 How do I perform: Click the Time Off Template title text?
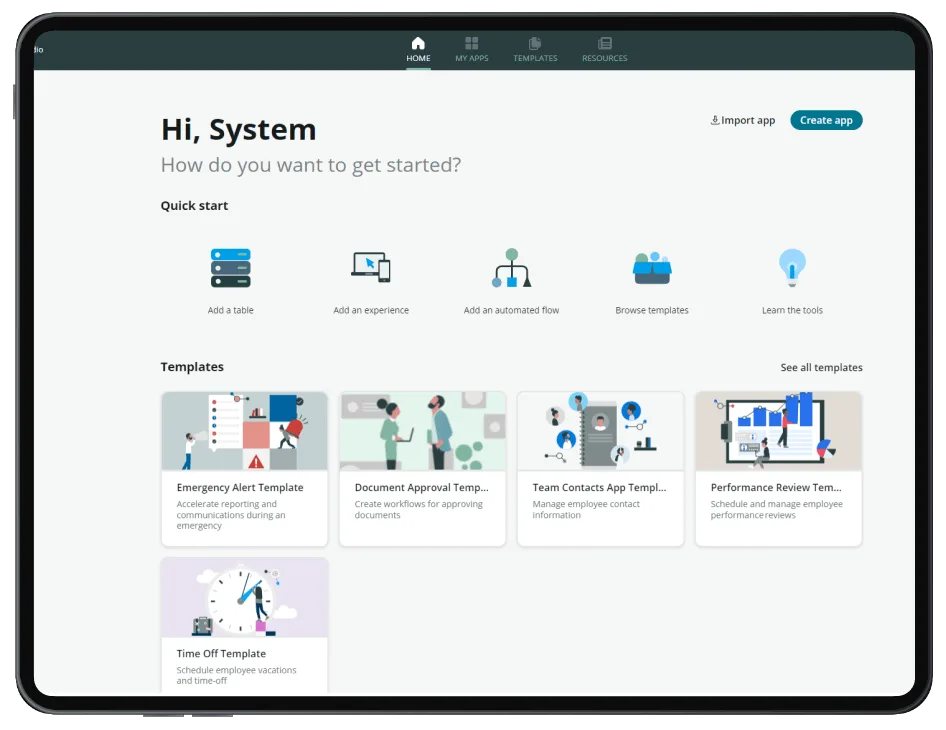(x=221, y=654)
